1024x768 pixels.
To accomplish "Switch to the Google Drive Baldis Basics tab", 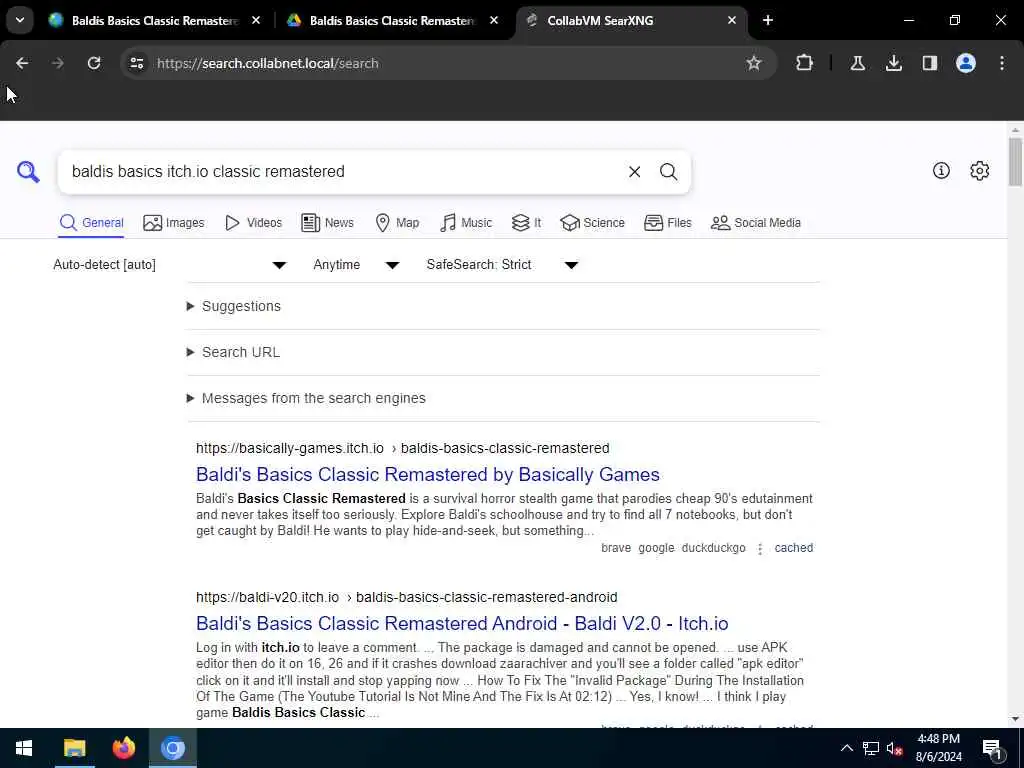I will pos(392,20).
